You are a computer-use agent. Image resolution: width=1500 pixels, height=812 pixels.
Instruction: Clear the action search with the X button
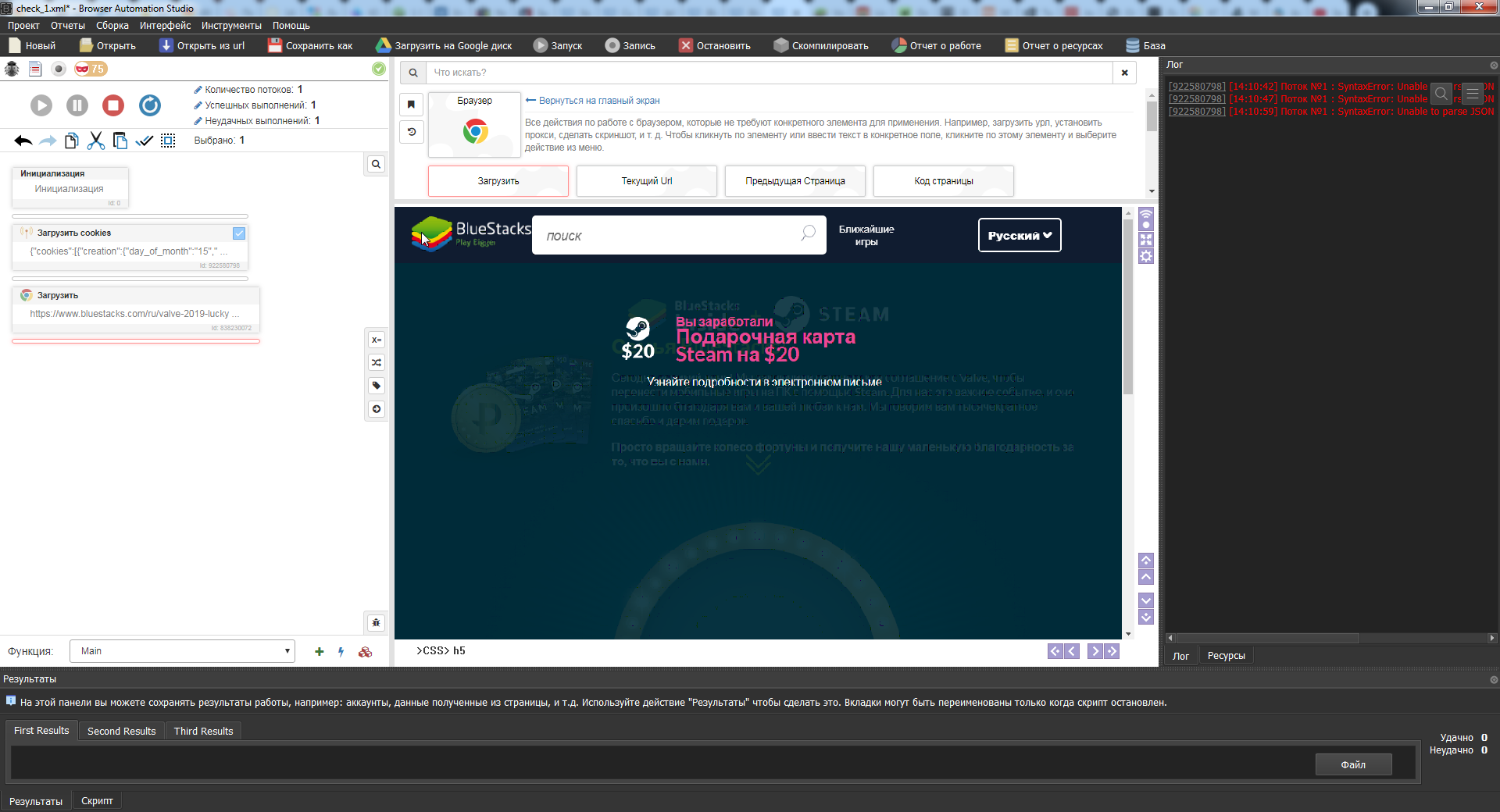coord(1125,73)
